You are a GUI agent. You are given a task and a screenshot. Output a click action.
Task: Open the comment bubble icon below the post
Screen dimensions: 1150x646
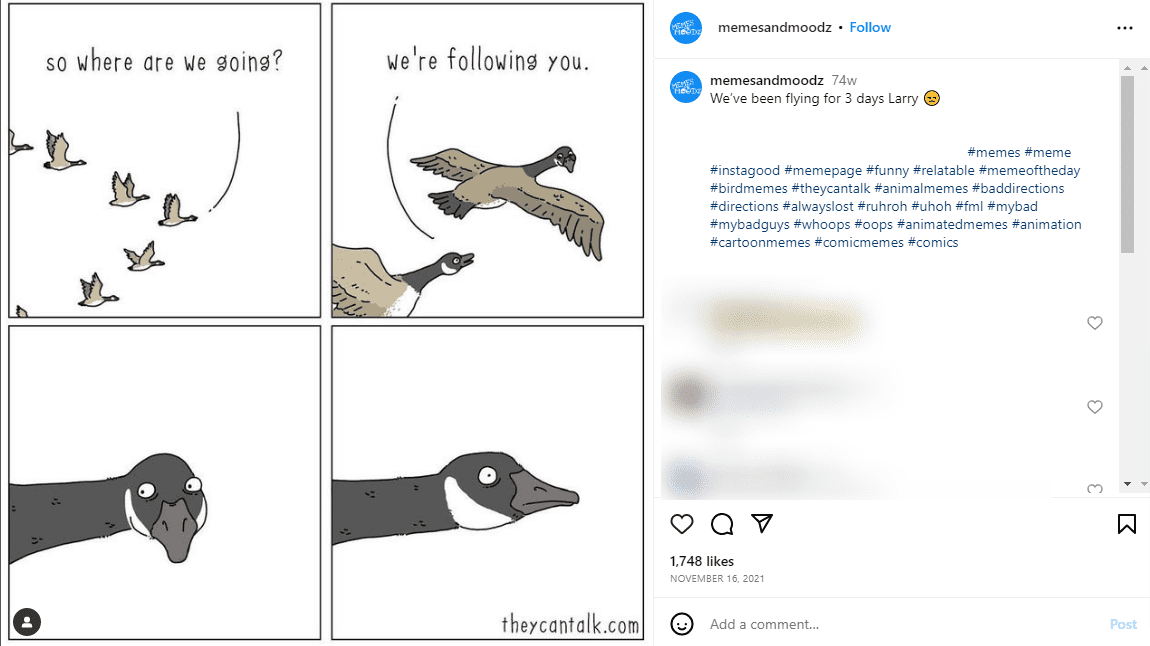tap(722, 523)
